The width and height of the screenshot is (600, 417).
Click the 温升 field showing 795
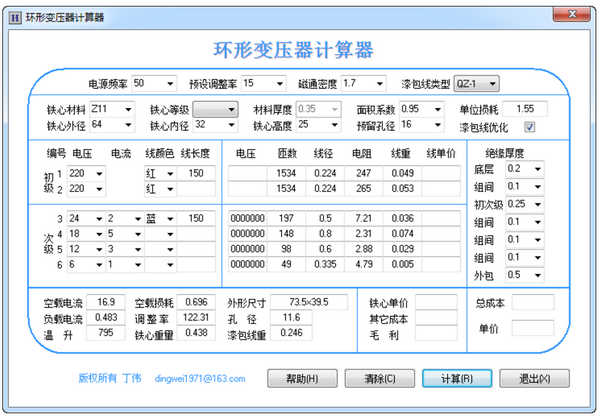pos(106,333)
